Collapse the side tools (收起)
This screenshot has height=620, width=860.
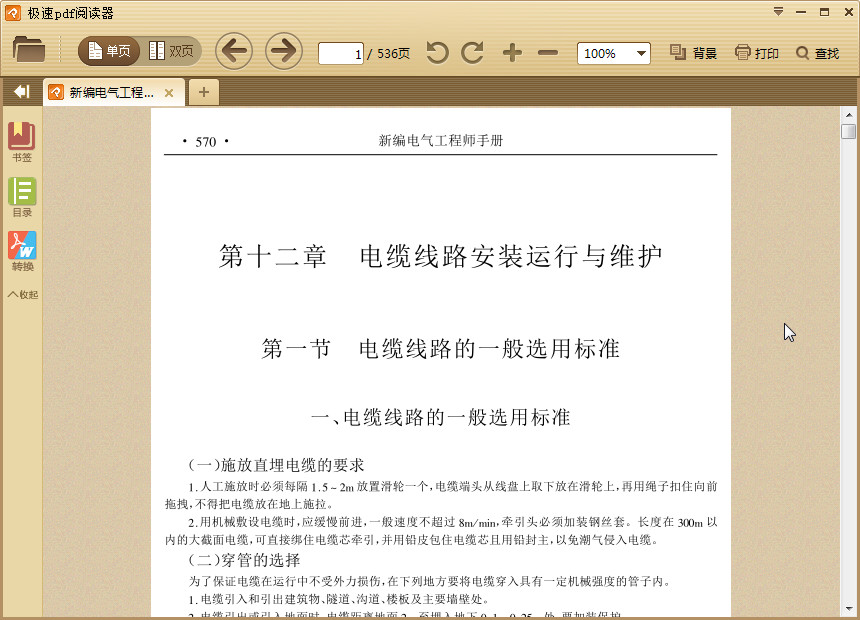[22, 295]
